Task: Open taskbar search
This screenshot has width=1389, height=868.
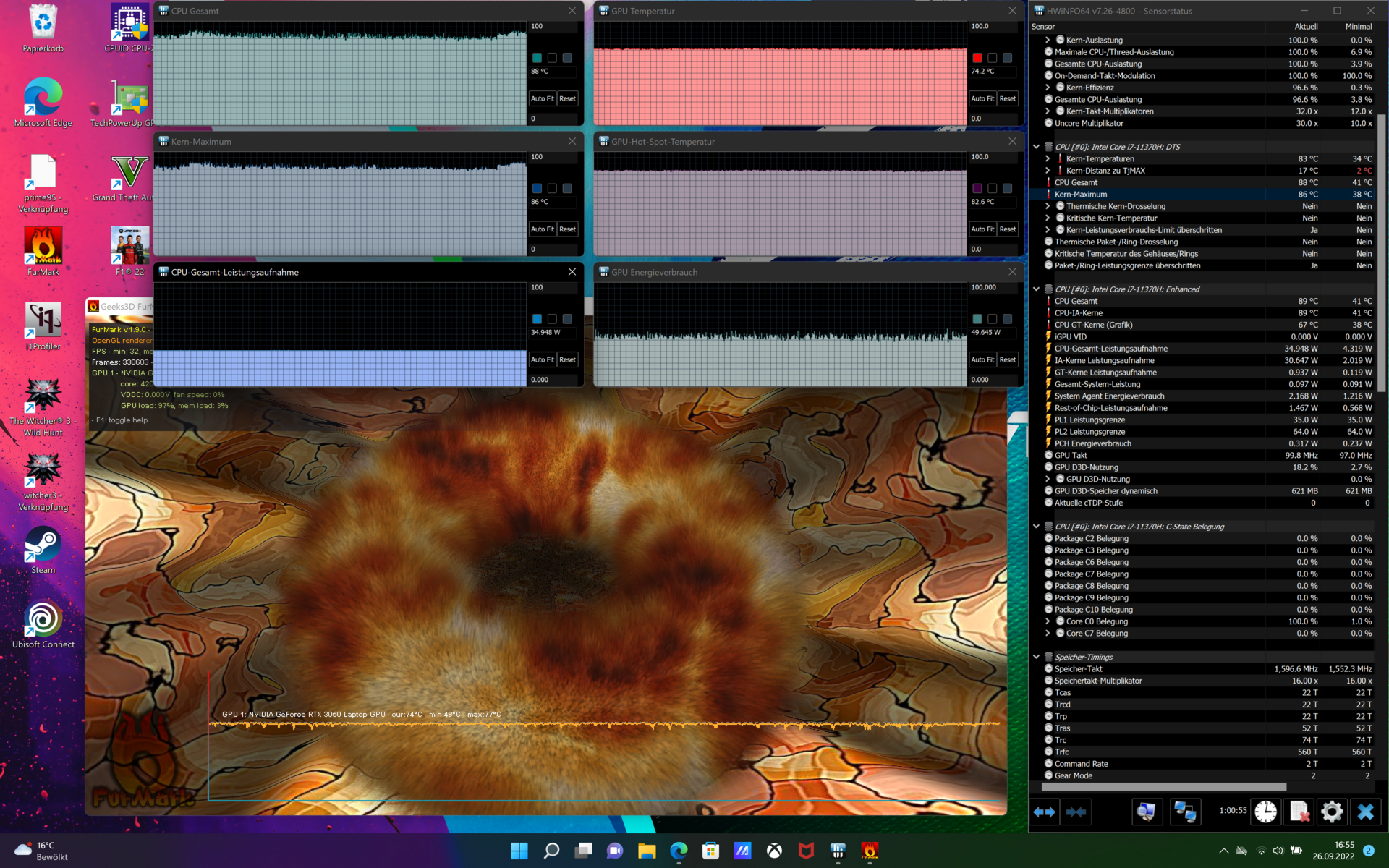Action: [551, 851]
